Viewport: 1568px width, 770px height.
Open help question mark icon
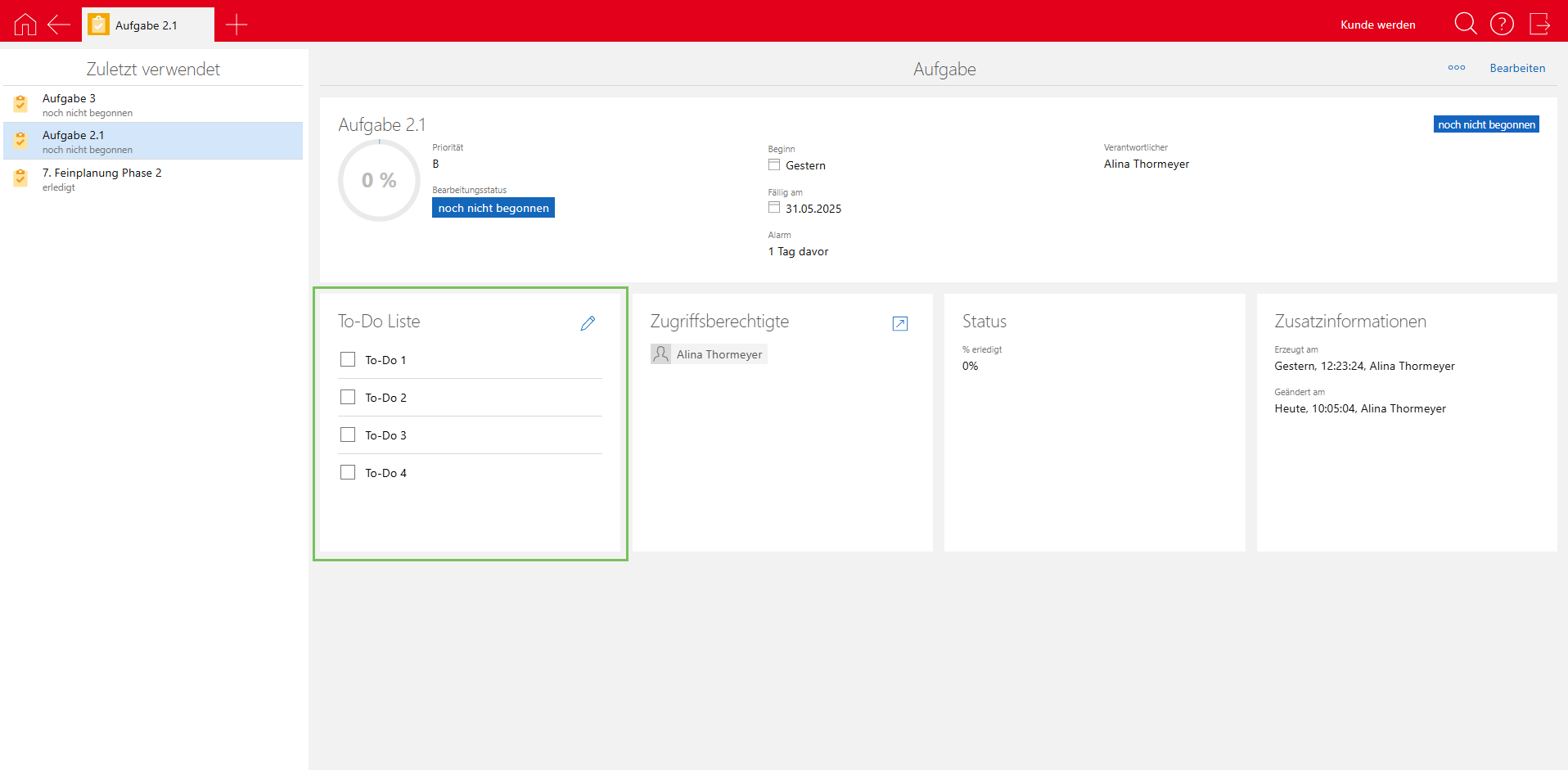click(1502, 24)
